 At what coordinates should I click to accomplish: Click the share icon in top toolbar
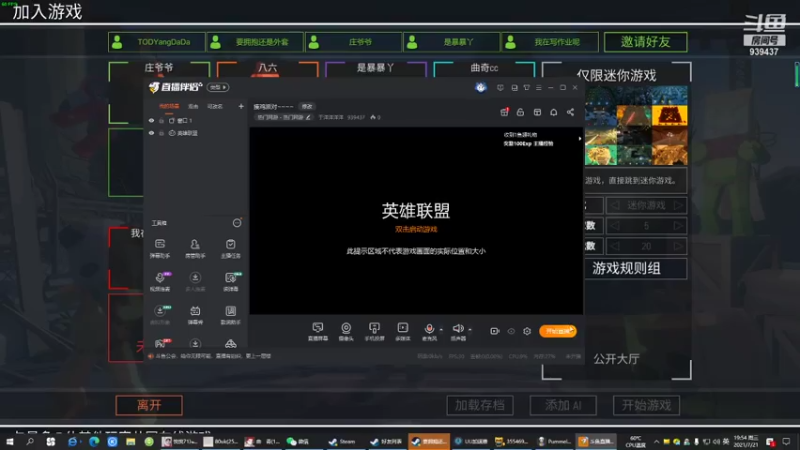pos(570,112)
